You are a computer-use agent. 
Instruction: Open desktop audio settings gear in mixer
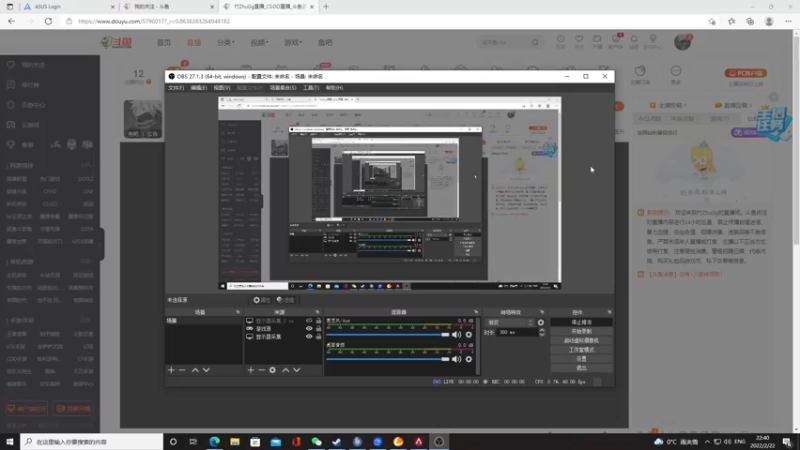click(468, 359)
